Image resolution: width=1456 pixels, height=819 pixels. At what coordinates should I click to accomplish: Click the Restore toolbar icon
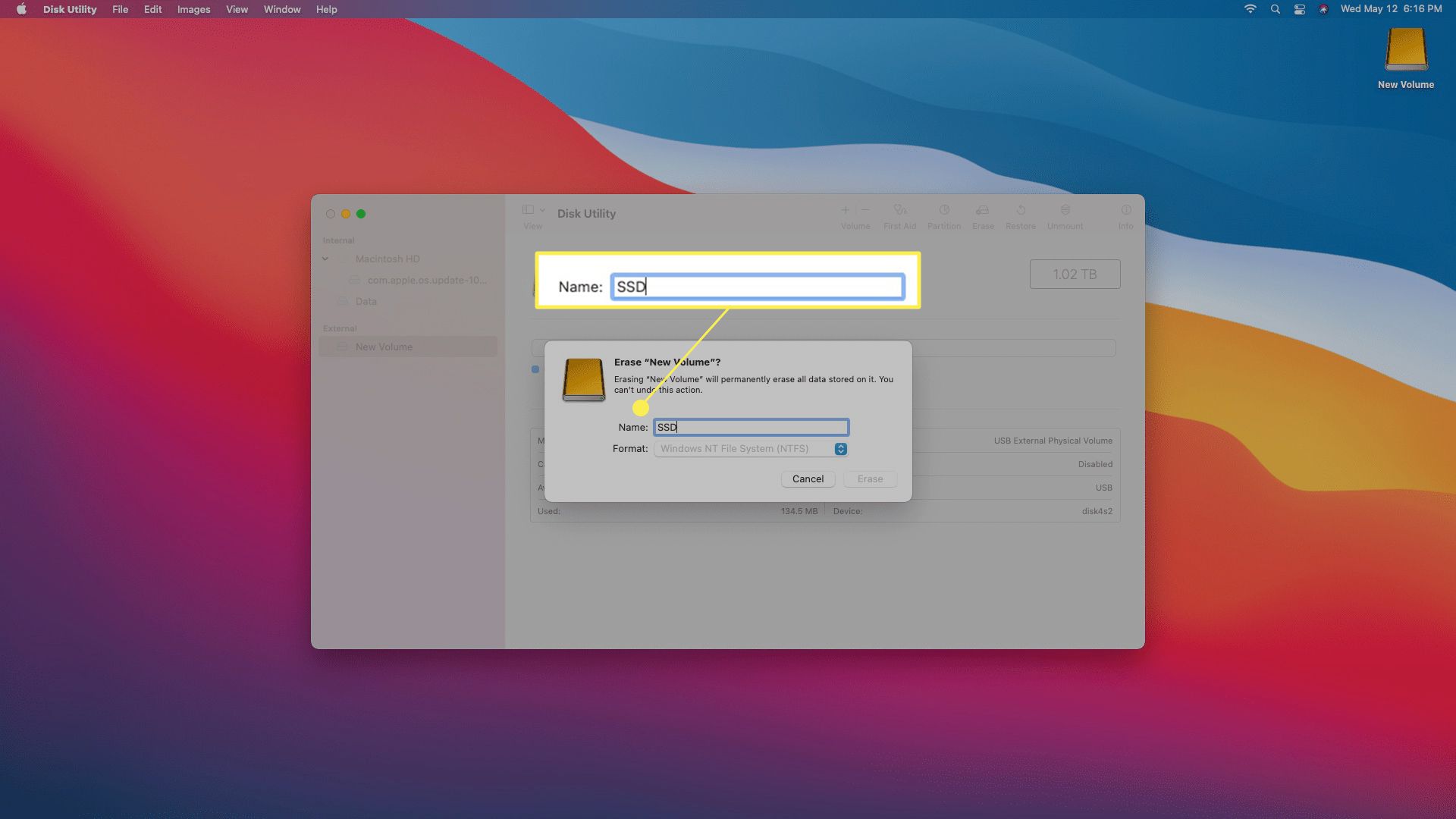pyautogui.click(x=1021, y=216)
